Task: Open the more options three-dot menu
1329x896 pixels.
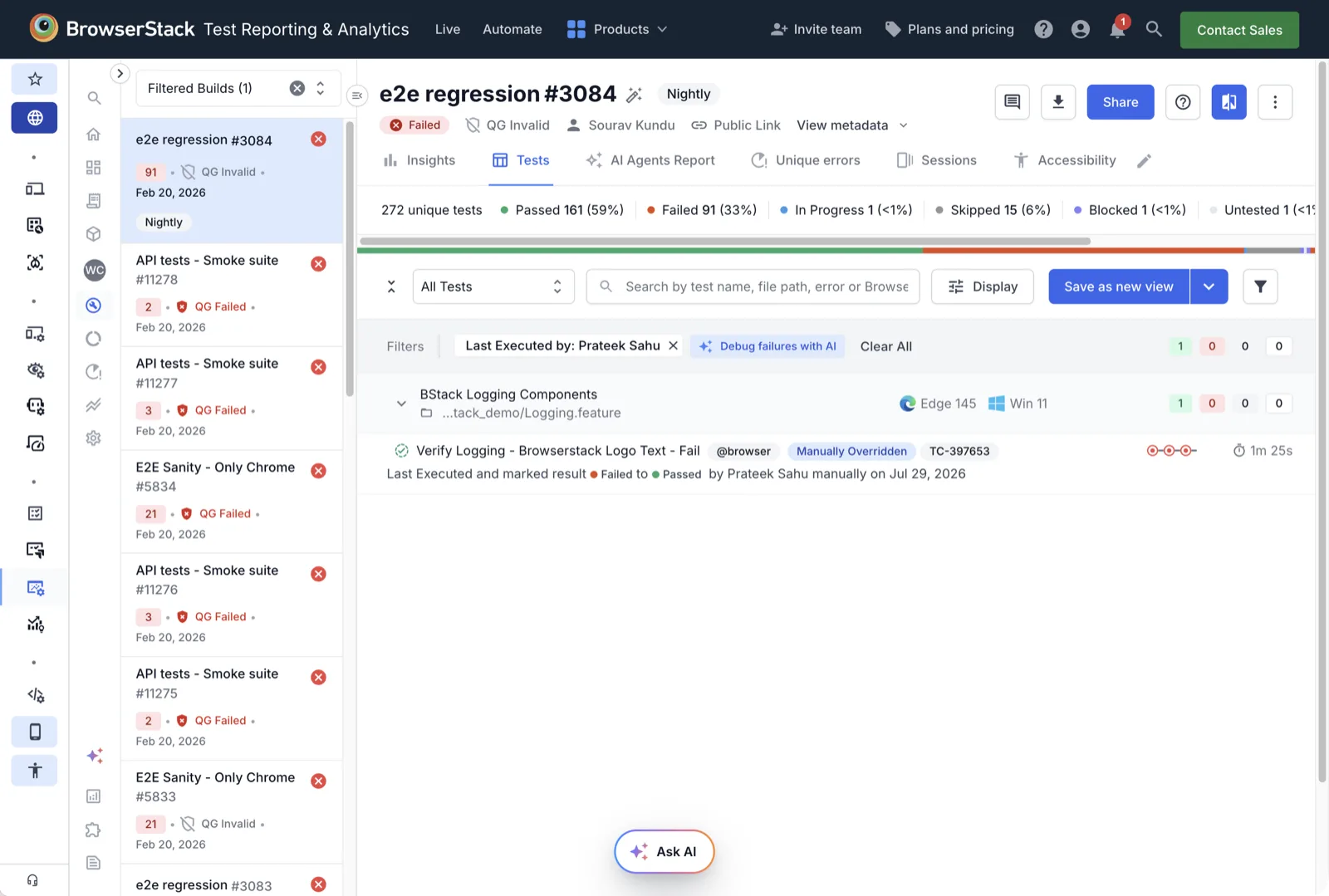Action: click(1275, 102)
